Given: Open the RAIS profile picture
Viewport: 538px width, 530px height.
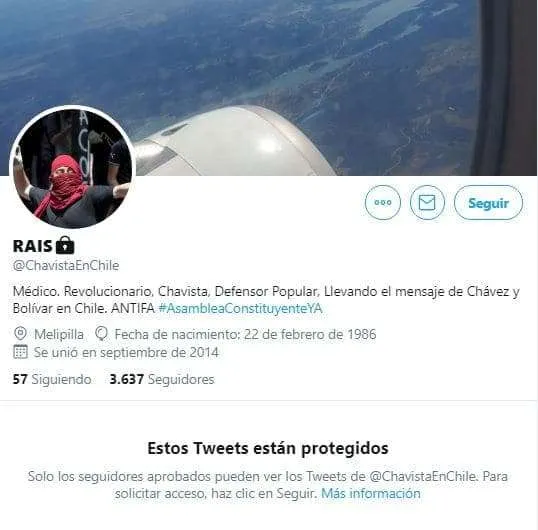Looking at the screenshot, I should click(x=72, y=168).
